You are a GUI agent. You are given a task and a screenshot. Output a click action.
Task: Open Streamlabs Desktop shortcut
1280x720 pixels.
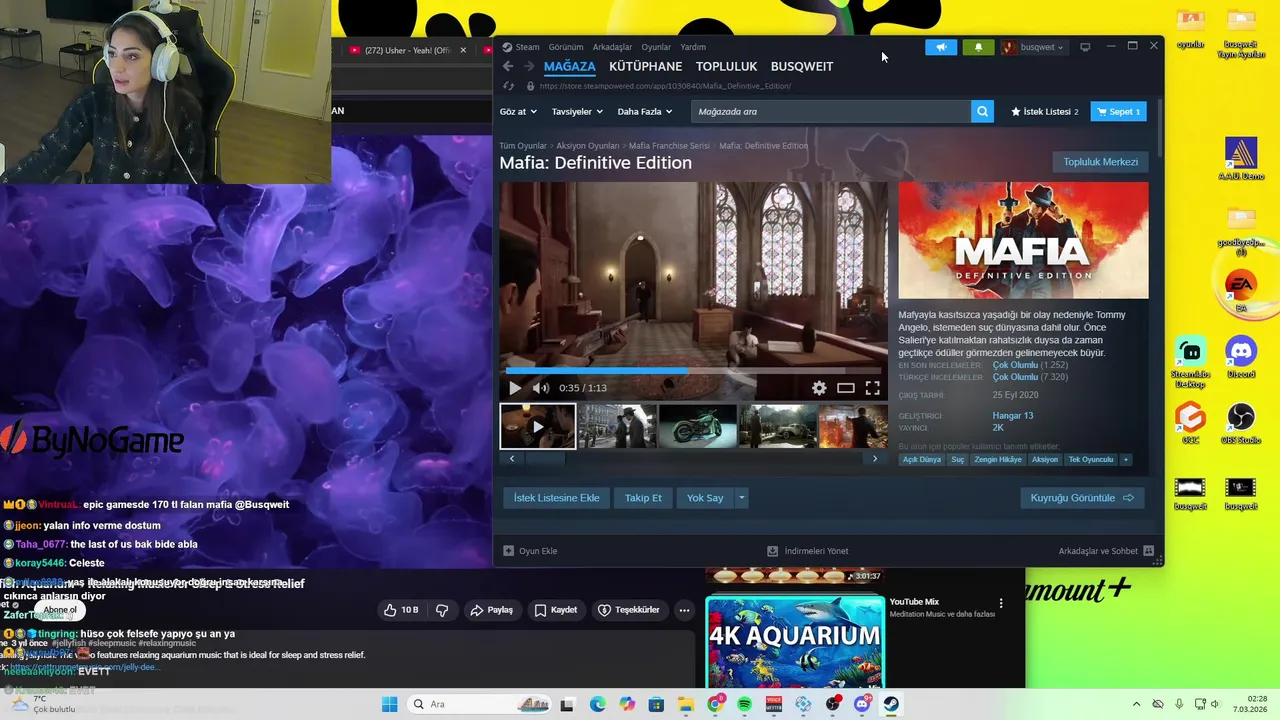pos(1190,360)
